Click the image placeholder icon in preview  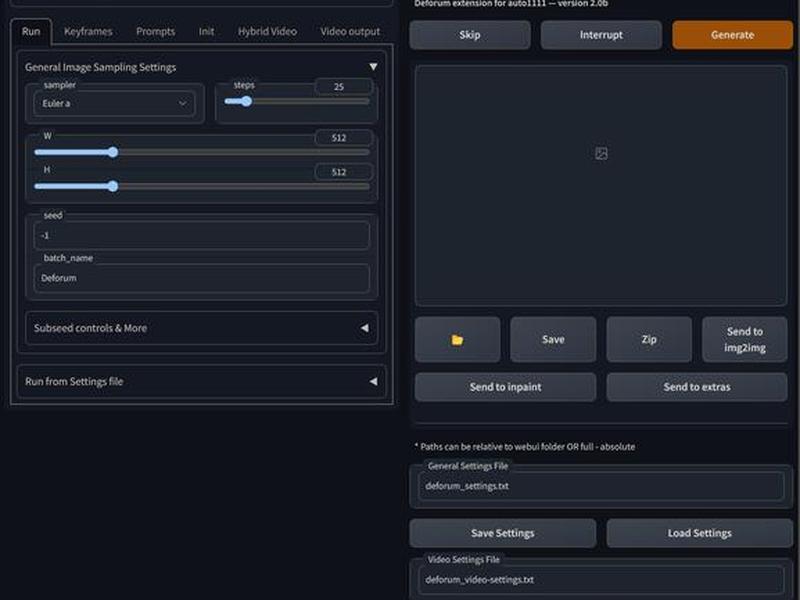point(601,153)
